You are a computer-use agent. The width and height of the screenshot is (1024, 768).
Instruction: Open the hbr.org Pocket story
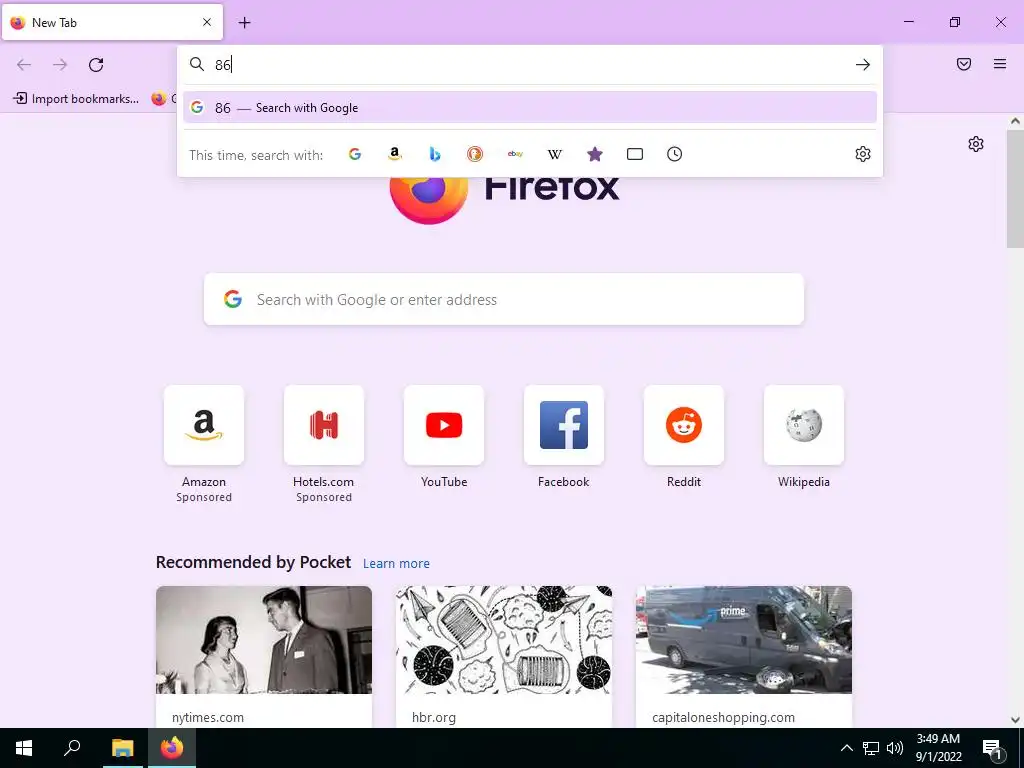(504, 656)
